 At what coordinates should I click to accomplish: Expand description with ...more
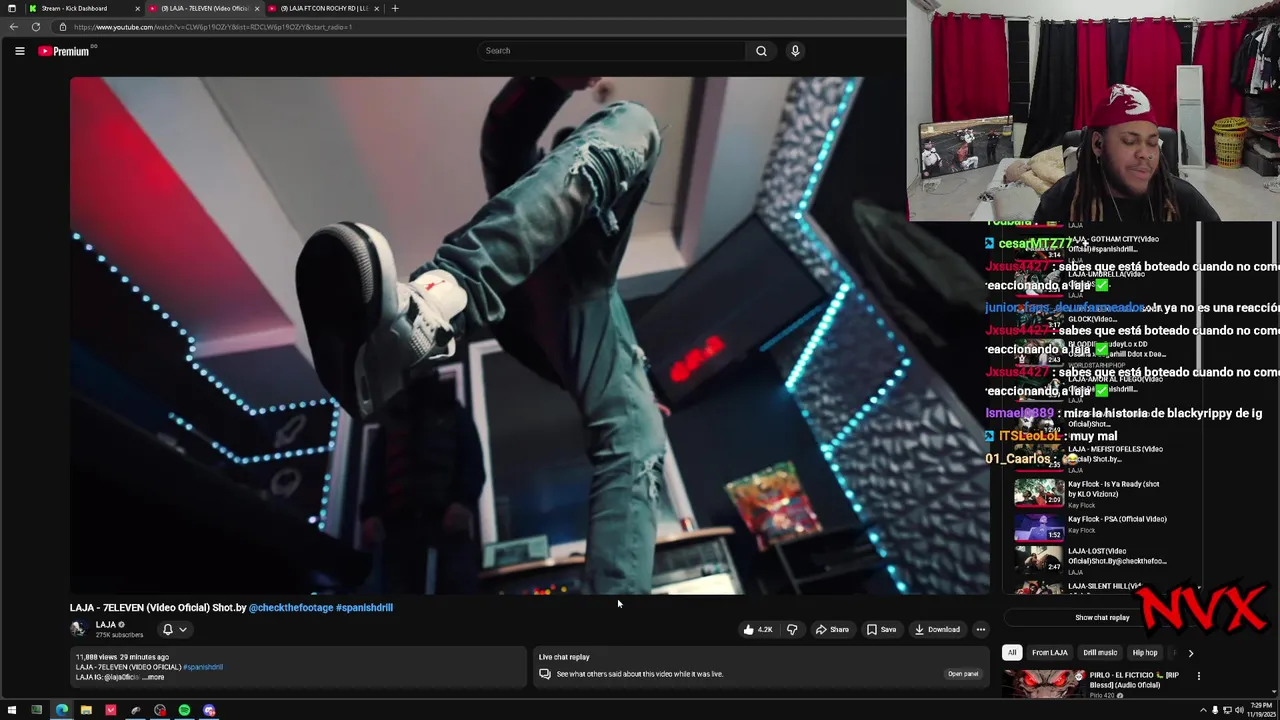[154, 677]
